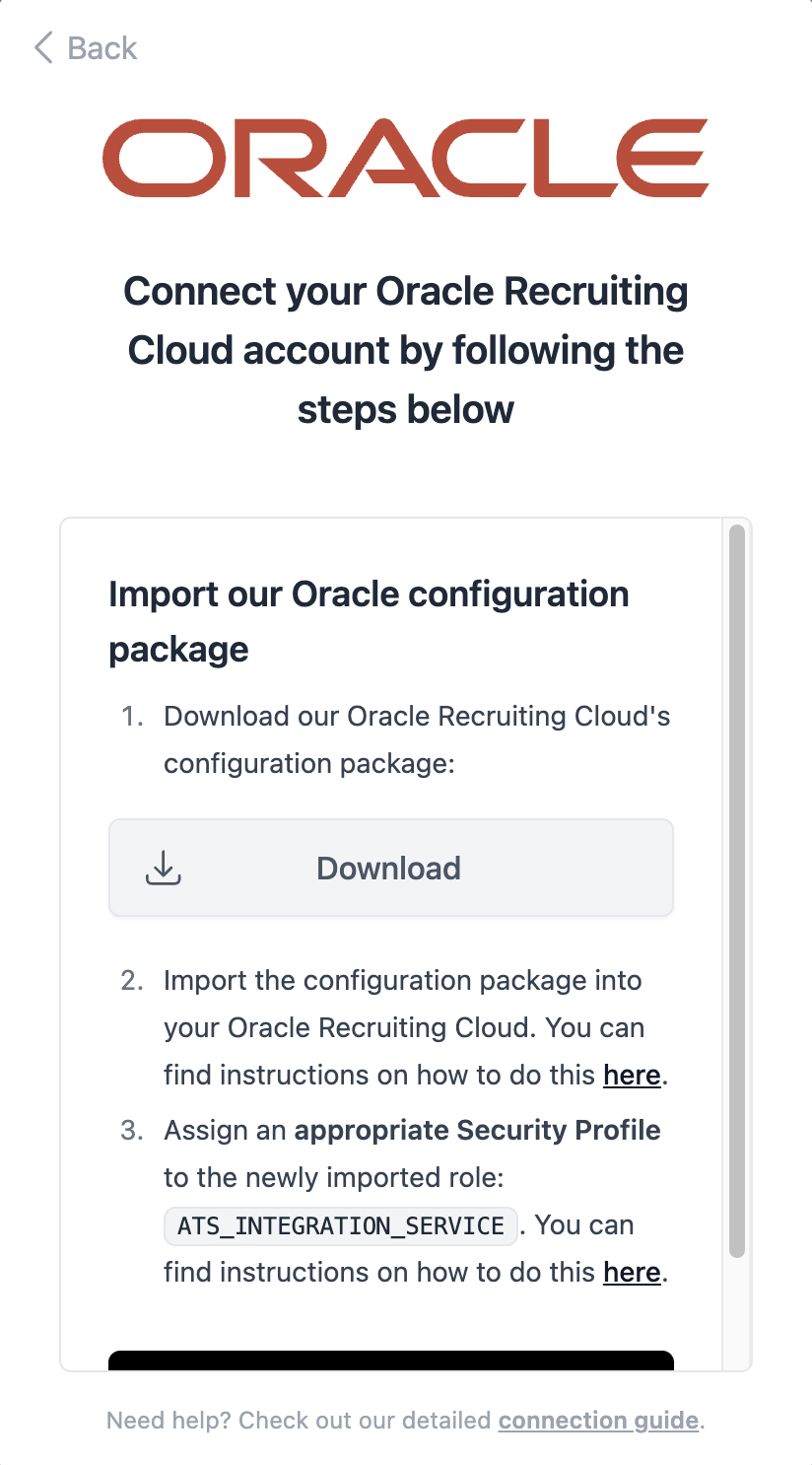Click the instructions panel scrollbar thumb
The height and width of the screenshot is (1465, 812).
point(736,891)
